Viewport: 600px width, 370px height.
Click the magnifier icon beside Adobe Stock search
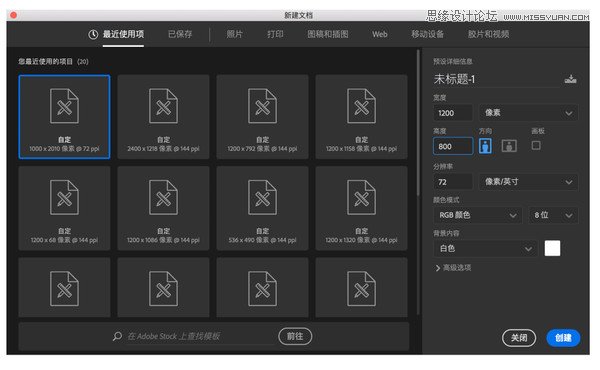click(x=117, y=336)
